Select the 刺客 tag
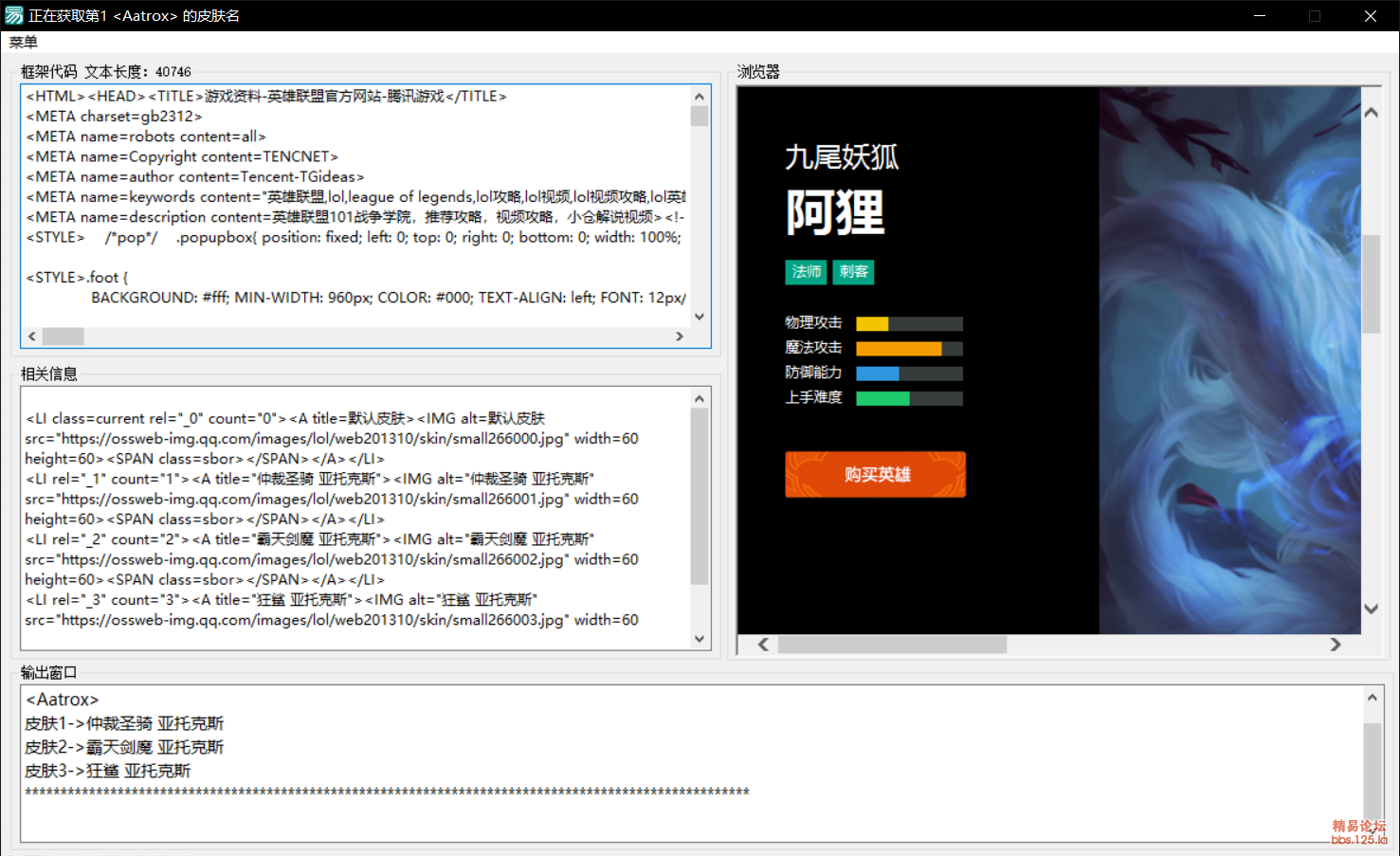This screenshot has width=1400, height=856. point(853,272)
